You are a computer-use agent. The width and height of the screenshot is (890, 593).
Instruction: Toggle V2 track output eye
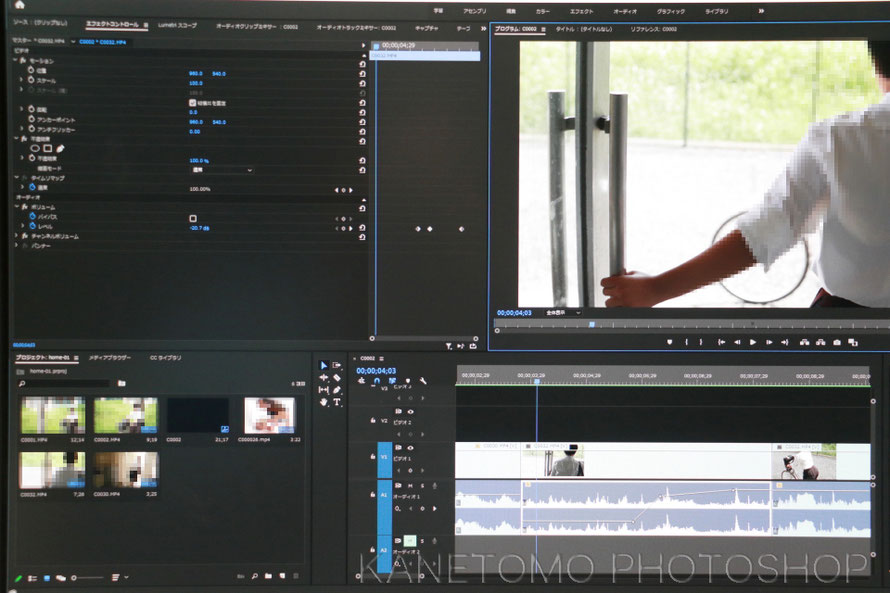[410, 411]
